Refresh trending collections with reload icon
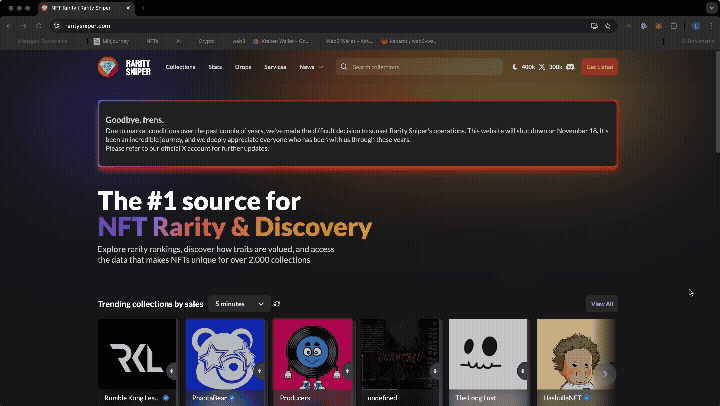720x406 pixels. point(277,304)
